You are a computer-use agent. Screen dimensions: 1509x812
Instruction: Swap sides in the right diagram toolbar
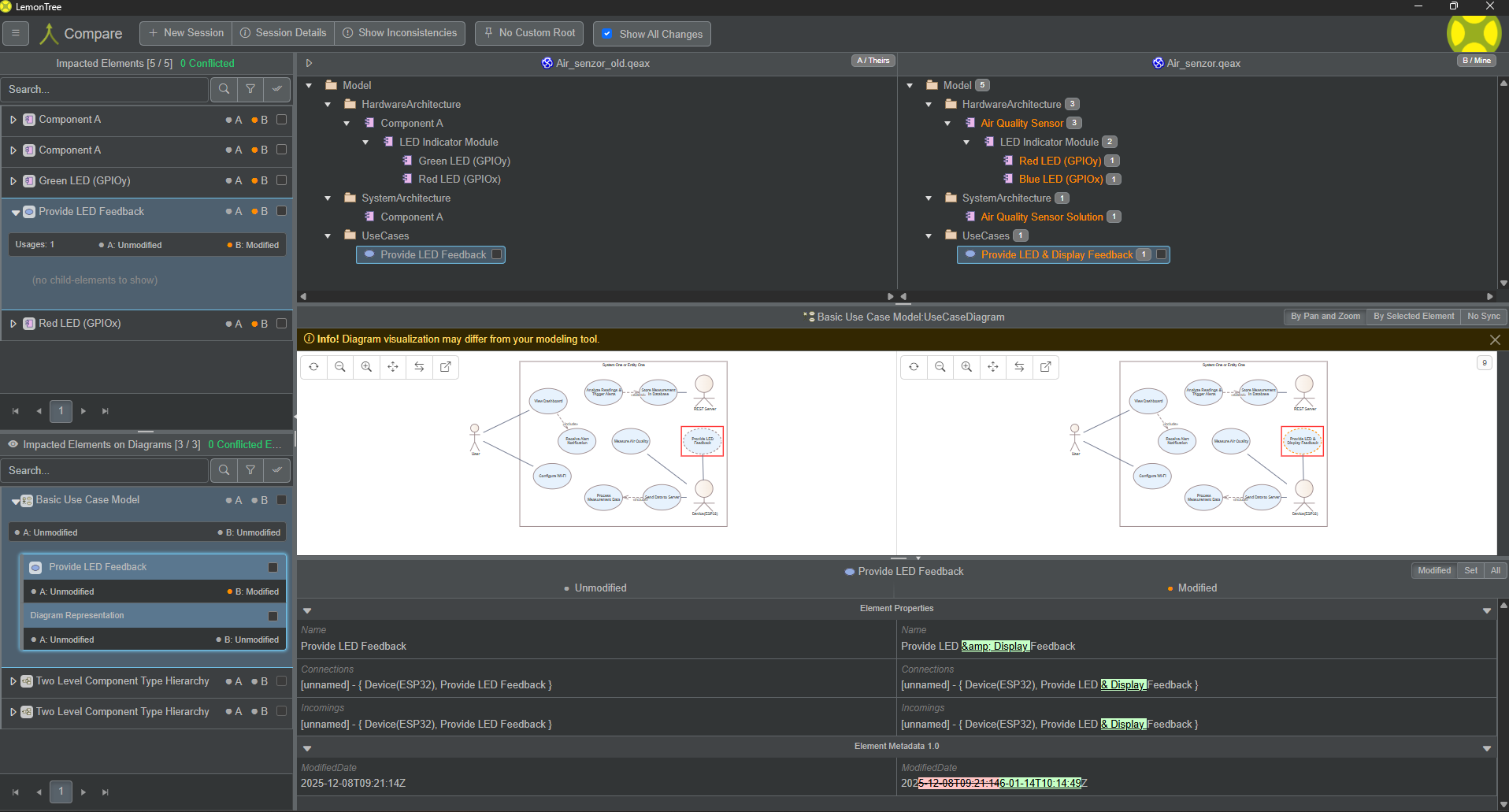point(1019,367)
